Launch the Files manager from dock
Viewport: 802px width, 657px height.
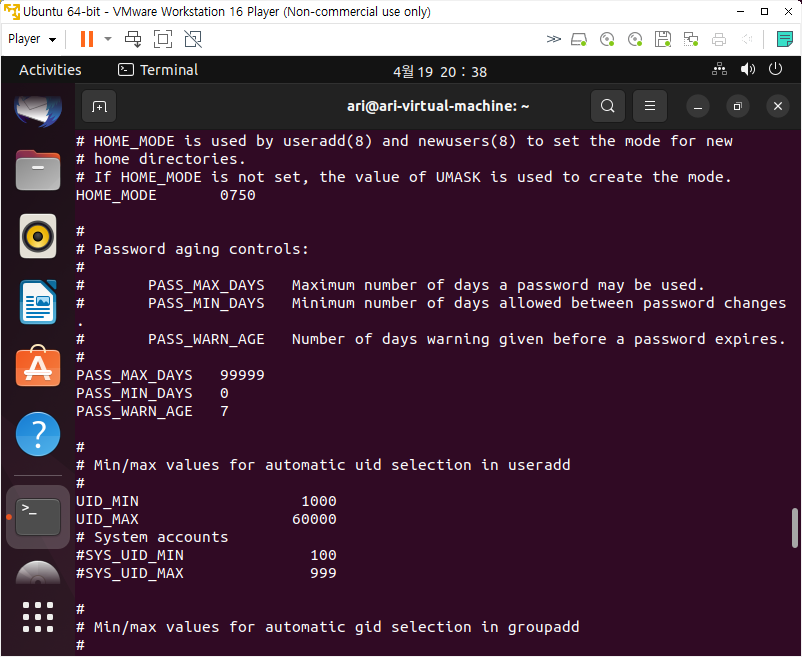(38, 171)
